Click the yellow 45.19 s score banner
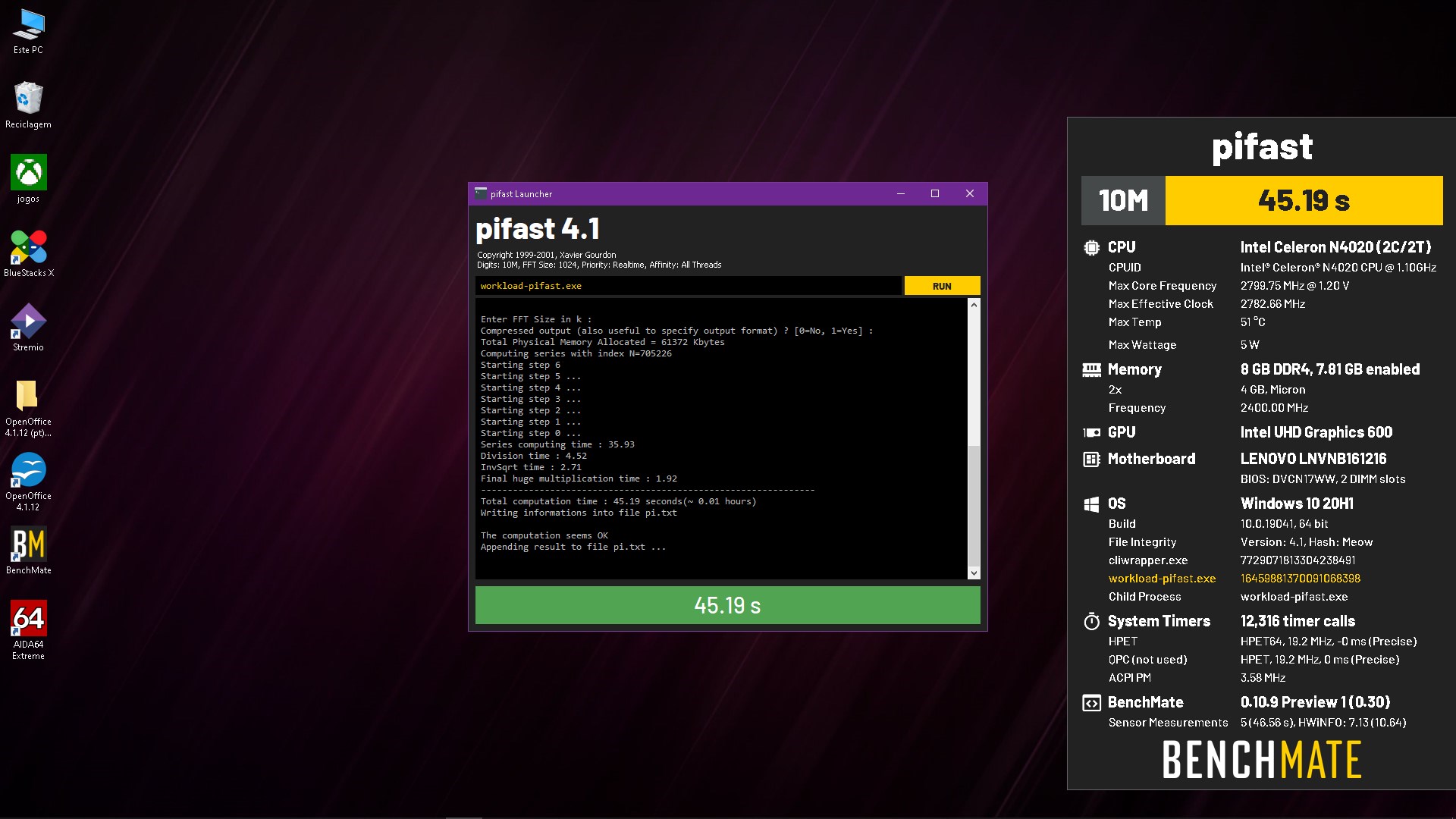 1304,201
